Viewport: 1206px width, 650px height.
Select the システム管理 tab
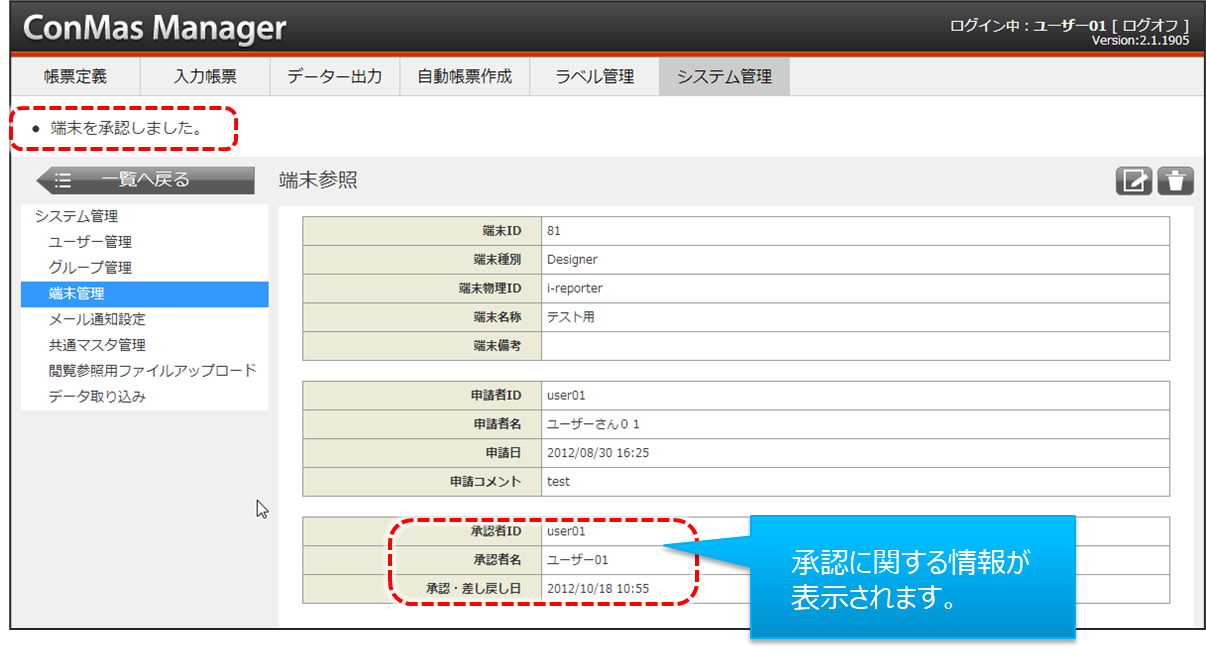pyautogui.click(x=724, y=77)
